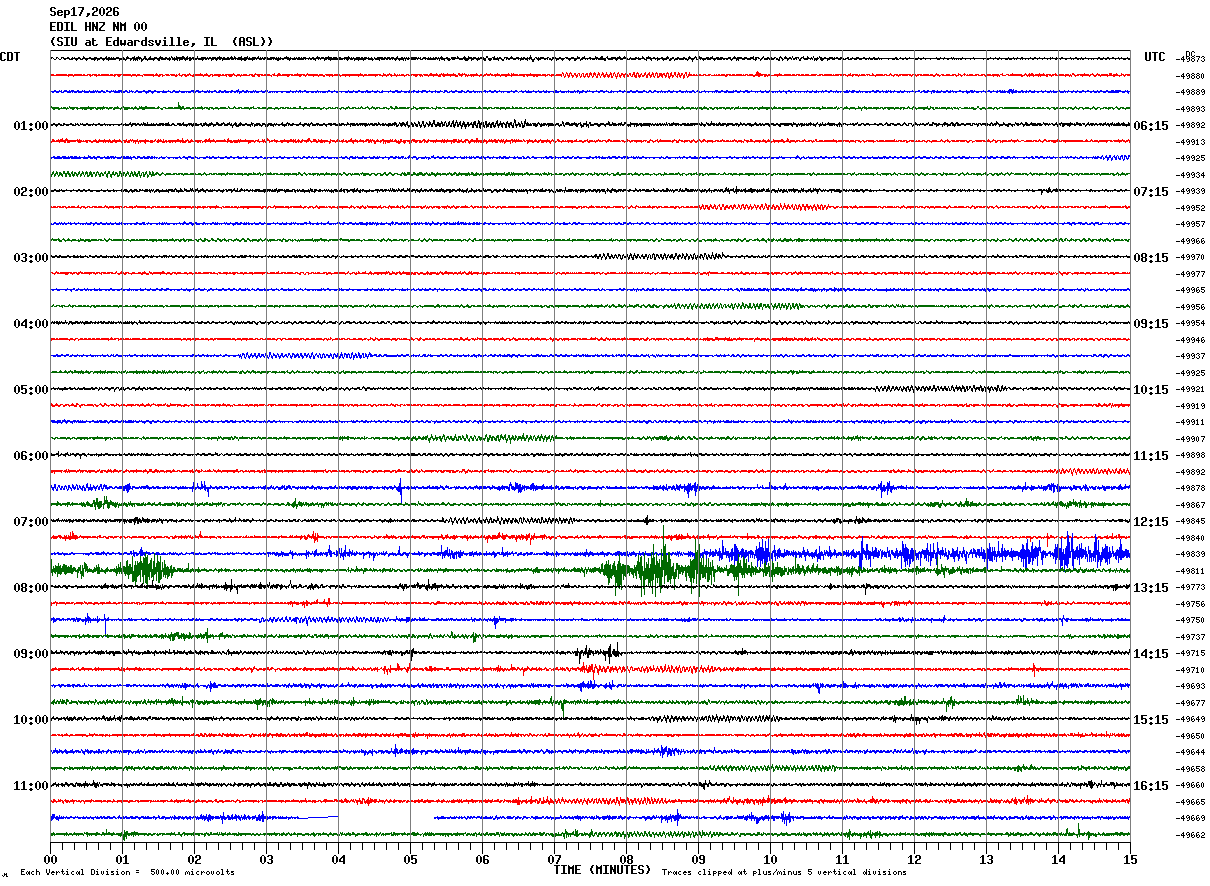The image size is (1210, 886).
Task: Click the 00 minute tick on bottom axis
Action: pyautogui.click(x=50, y=859)
